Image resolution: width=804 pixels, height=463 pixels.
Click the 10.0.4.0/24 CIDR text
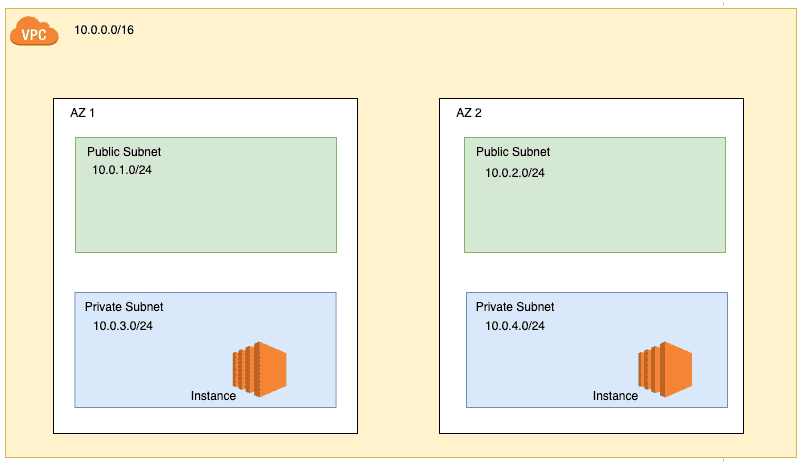pyautogui.click(x=515, y=326)
